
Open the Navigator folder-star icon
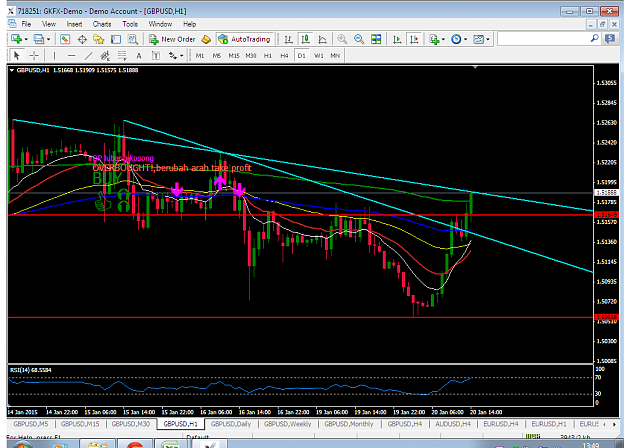click(x=98, y=39)
